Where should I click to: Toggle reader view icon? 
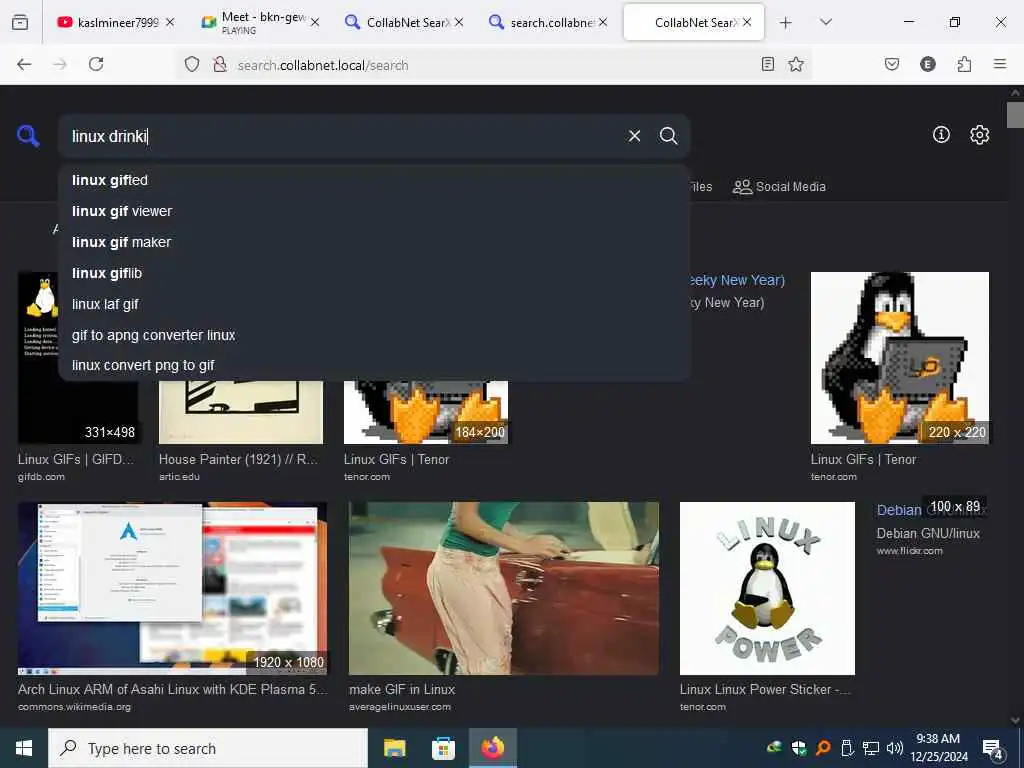coord(768,64)
